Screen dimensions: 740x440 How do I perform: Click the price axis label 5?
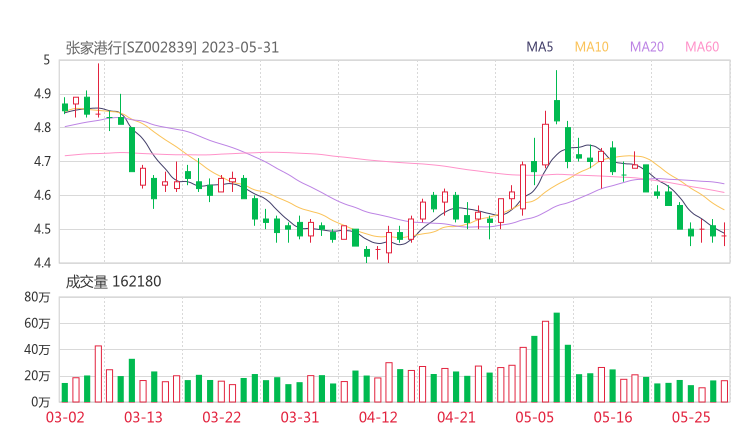click(x=46, y=60)
